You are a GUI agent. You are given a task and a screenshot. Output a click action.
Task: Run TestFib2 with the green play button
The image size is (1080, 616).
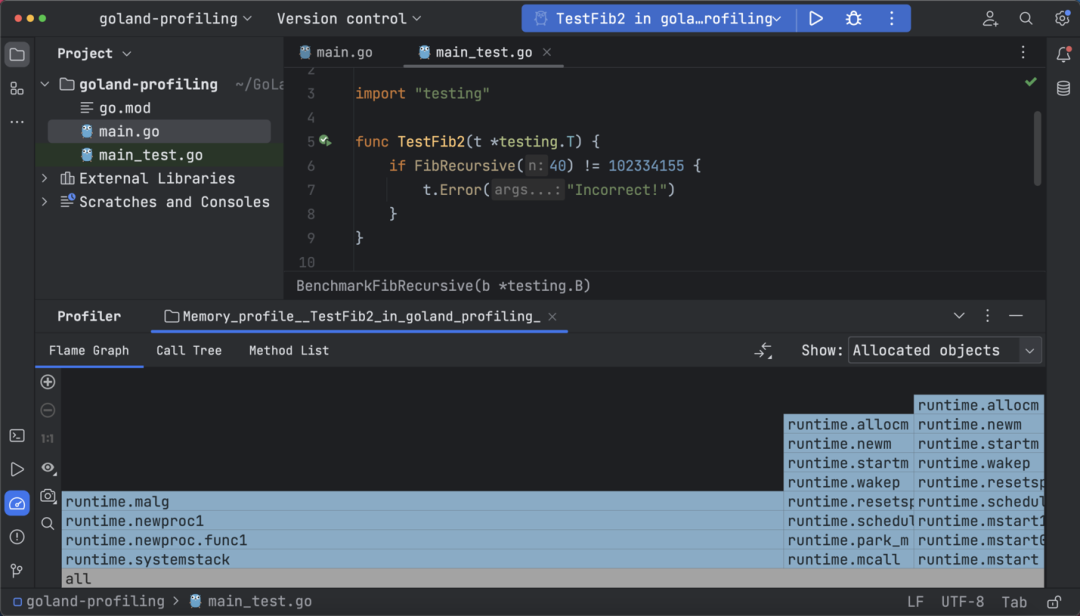[x=816, y=19]
